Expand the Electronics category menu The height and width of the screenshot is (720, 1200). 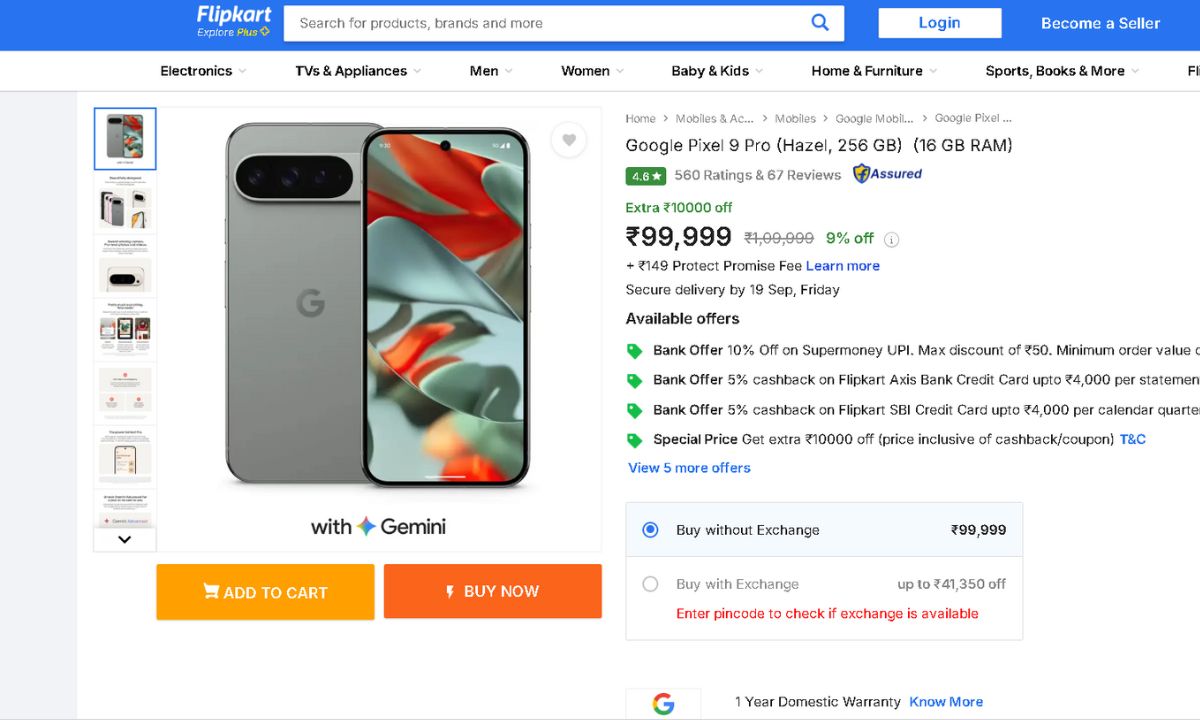[x=203, y=71]
